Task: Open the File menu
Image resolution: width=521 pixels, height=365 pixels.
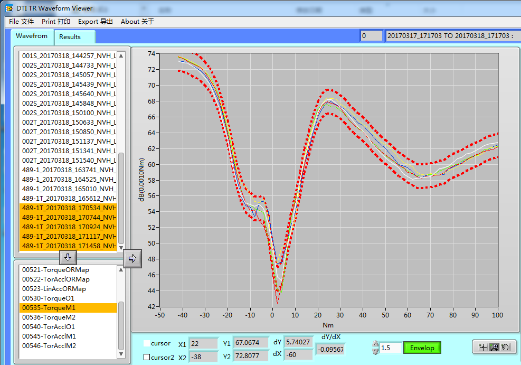Action: [x=21, y=22]
